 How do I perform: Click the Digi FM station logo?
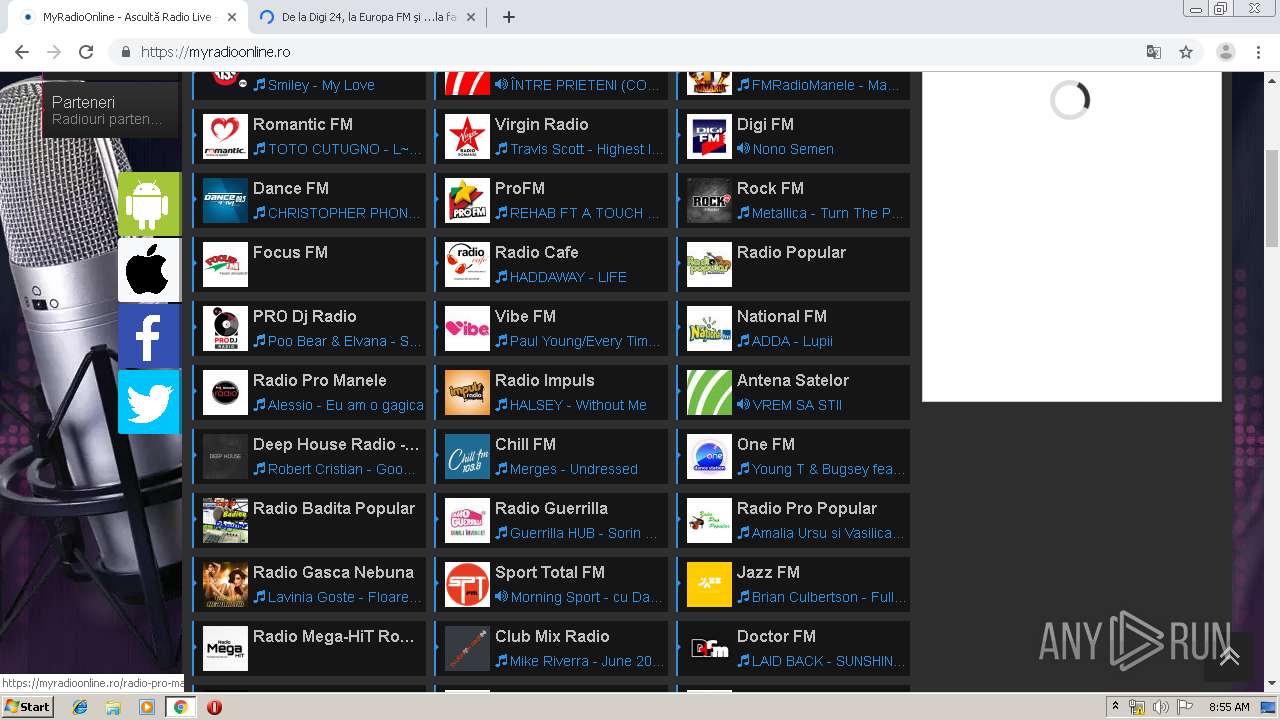[x=709, y=137]
